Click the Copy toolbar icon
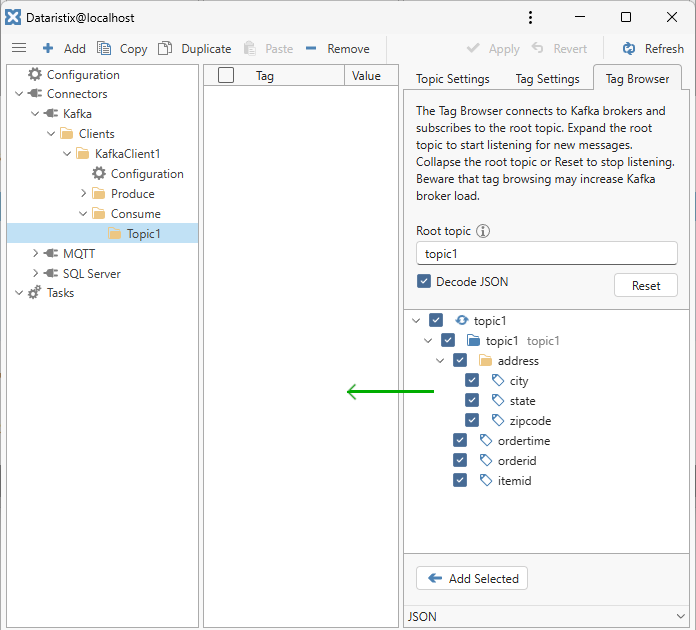Screen dimensions: 696x630 point(104,48)
